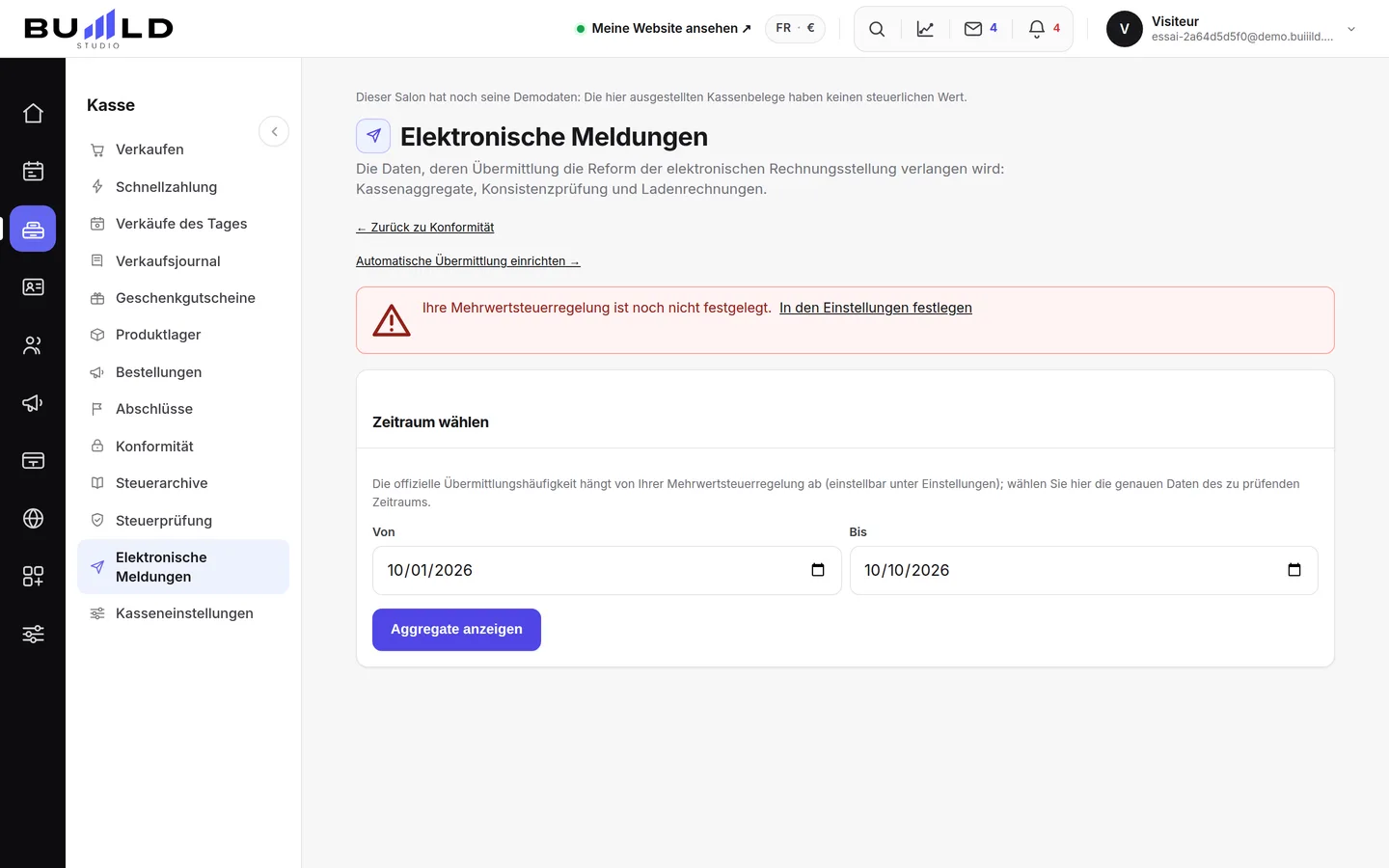Open Verkäufe des Tages menu item
Screen dimensions: 1389x868
[x=183, y=224]
